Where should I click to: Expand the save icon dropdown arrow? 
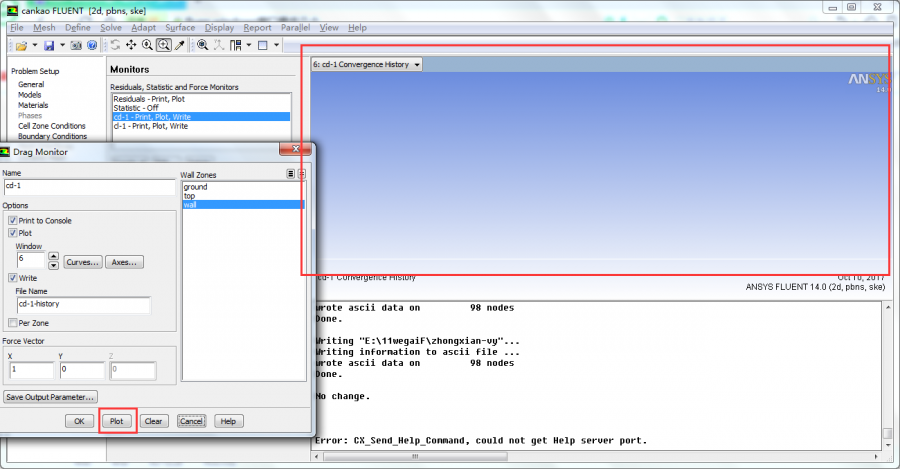pyautogui.click(x=62, y=45)
